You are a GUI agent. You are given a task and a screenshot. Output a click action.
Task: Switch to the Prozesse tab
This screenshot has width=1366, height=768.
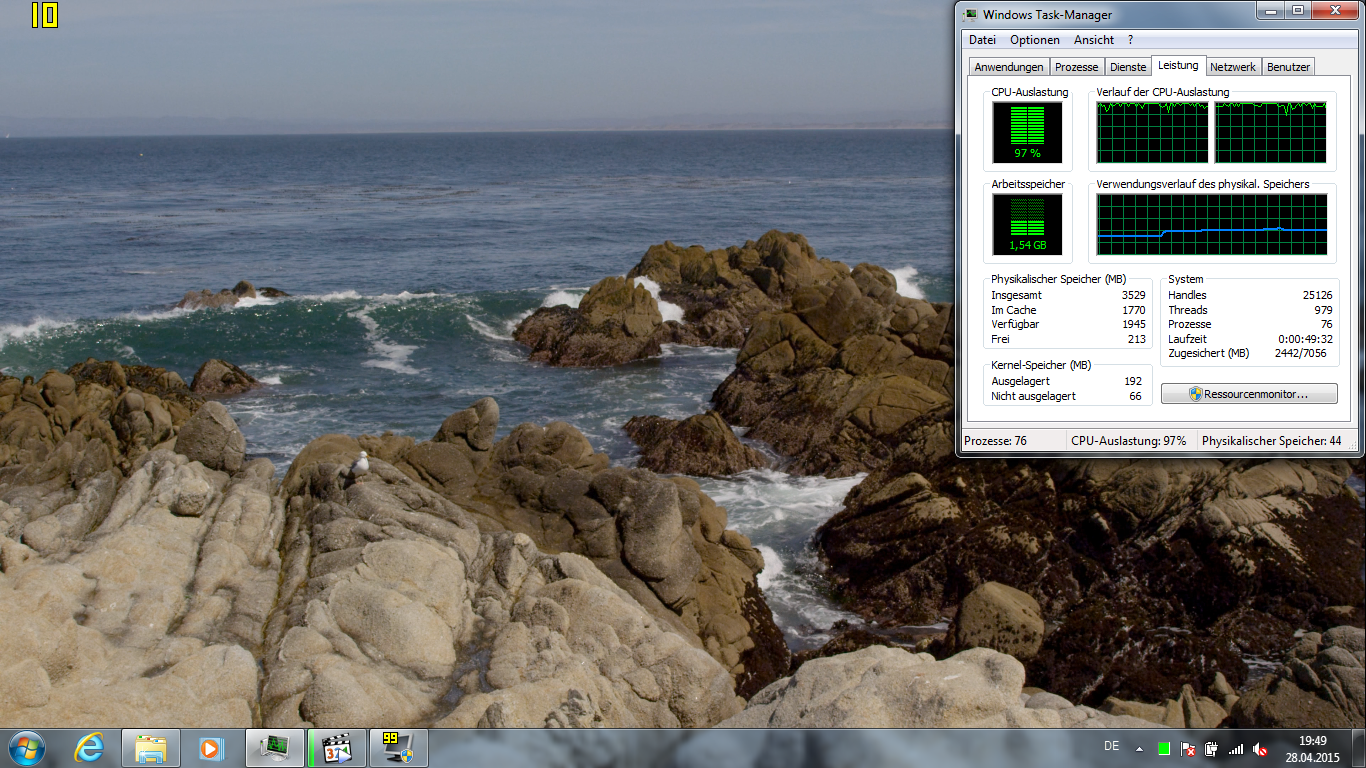click(x=1076, y=67)
